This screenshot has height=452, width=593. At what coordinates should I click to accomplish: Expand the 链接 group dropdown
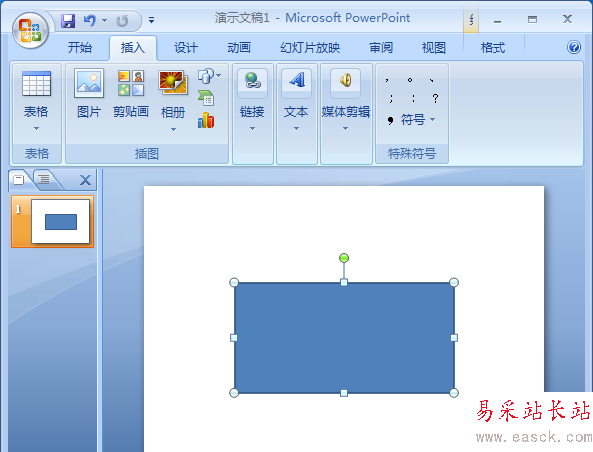coord(253,129)
